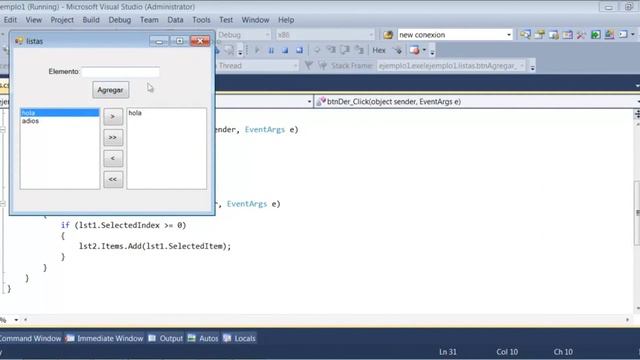This screenshot has height=360, width=640.
Task: Open the Test menu
Action: 226,20
